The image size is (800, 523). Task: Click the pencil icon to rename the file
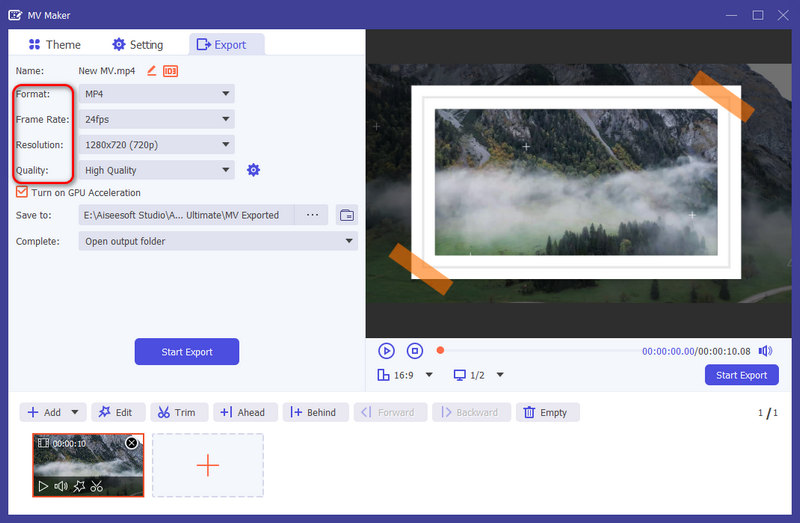[x=152, y=71]
